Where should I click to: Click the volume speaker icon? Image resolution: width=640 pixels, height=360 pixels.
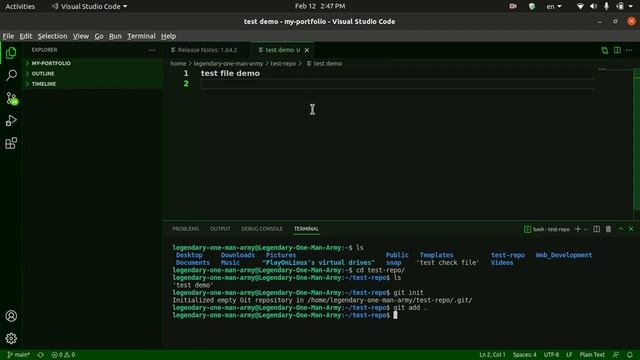(x=593, y=6)
